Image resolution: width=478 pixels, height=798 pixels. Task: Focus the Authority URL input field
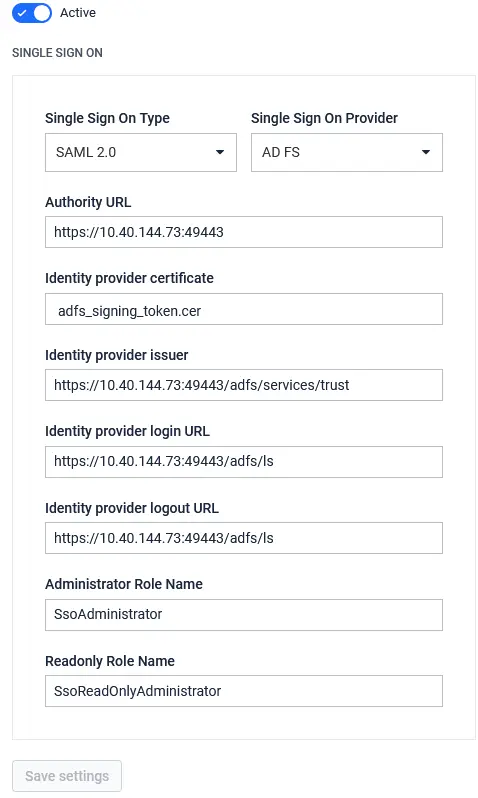(x=244, y=232)
